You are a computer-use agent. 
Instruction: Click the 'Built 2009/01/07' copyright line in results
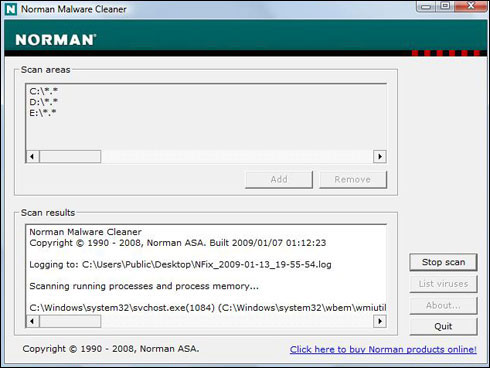(178, 243)
